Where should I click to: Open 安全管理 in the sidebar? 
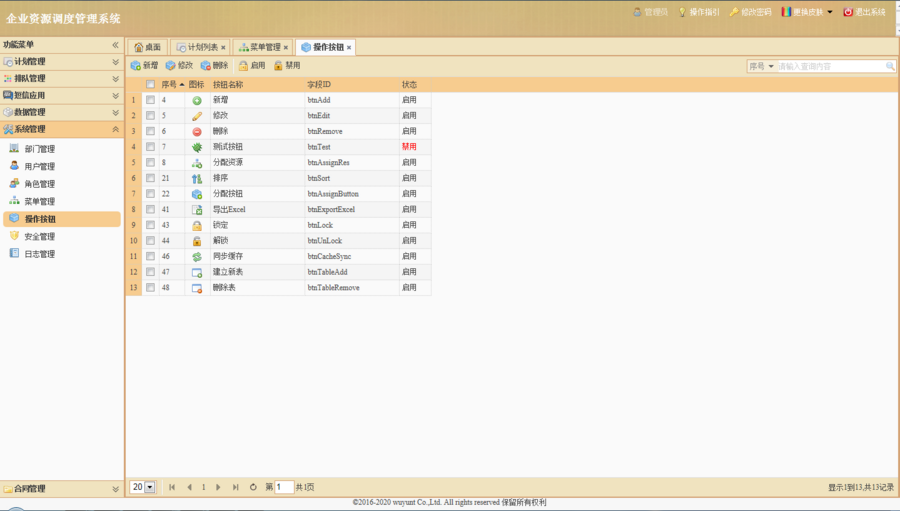tap(40, 237)
